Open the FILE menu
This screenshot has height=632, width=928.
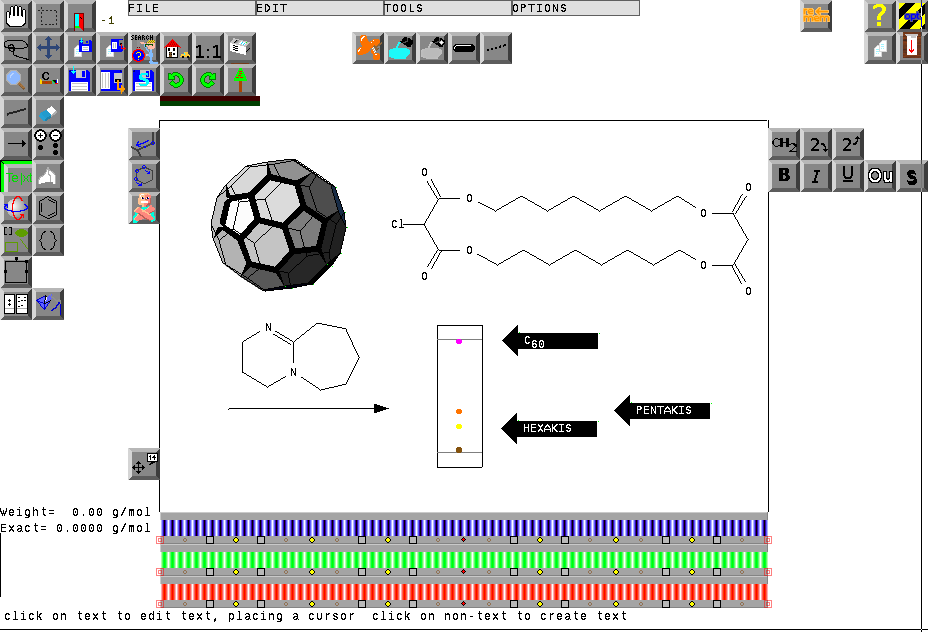192,8
